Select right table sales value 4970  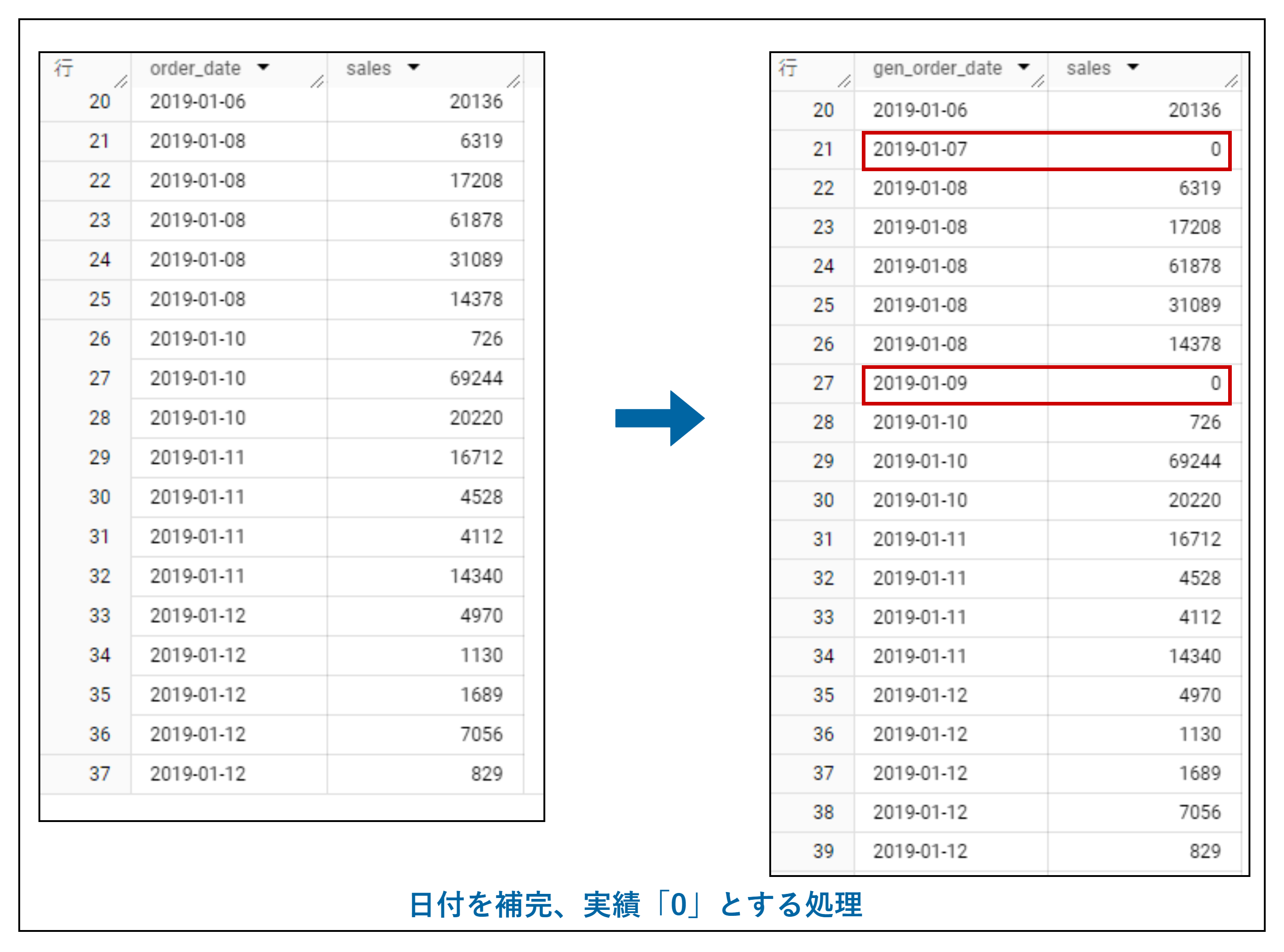coord(1200,696)
